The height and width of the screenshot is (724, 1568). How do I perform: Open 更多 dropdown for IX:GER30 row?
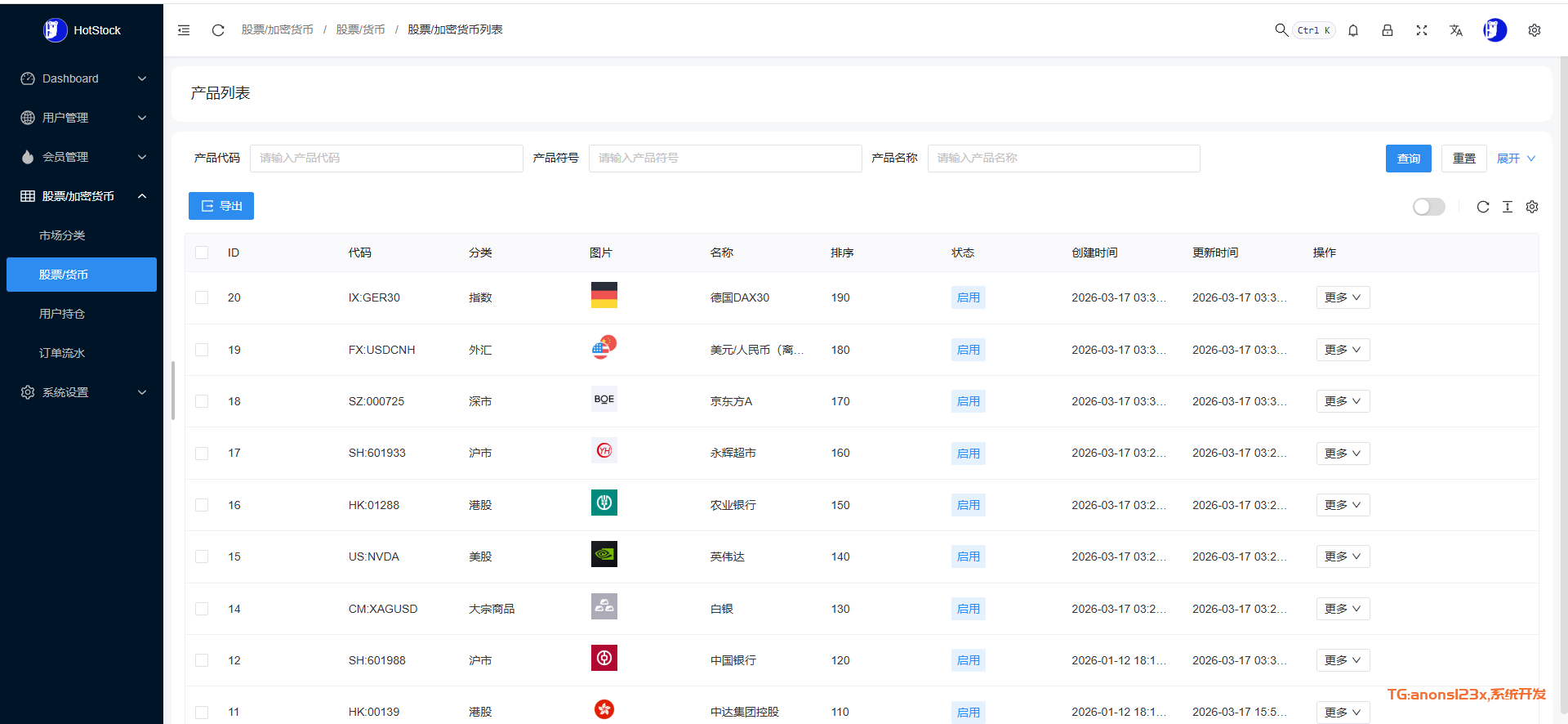(x=1342, y=297)
